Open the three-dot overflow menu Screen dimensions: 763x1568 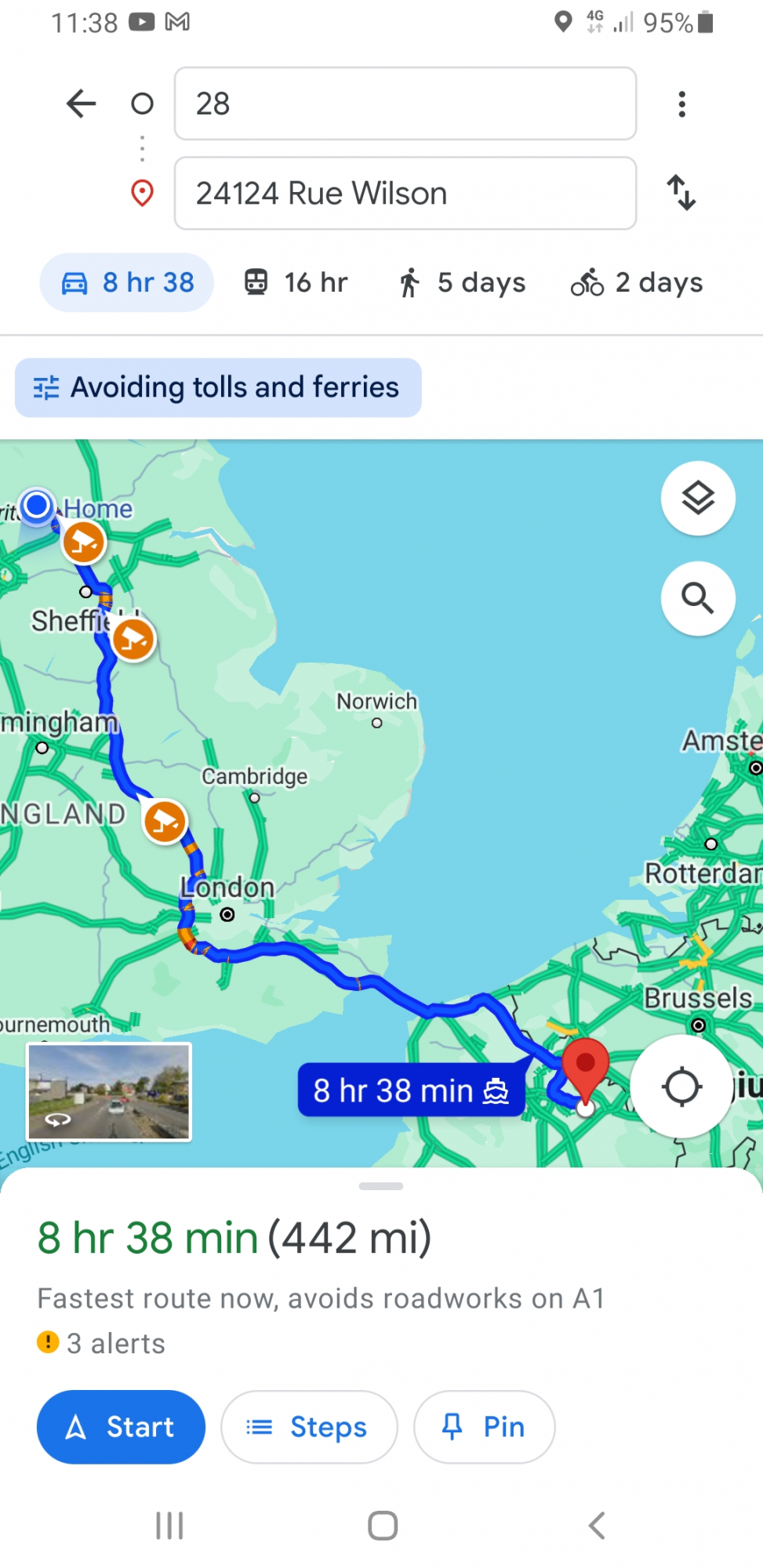(681, 103)
